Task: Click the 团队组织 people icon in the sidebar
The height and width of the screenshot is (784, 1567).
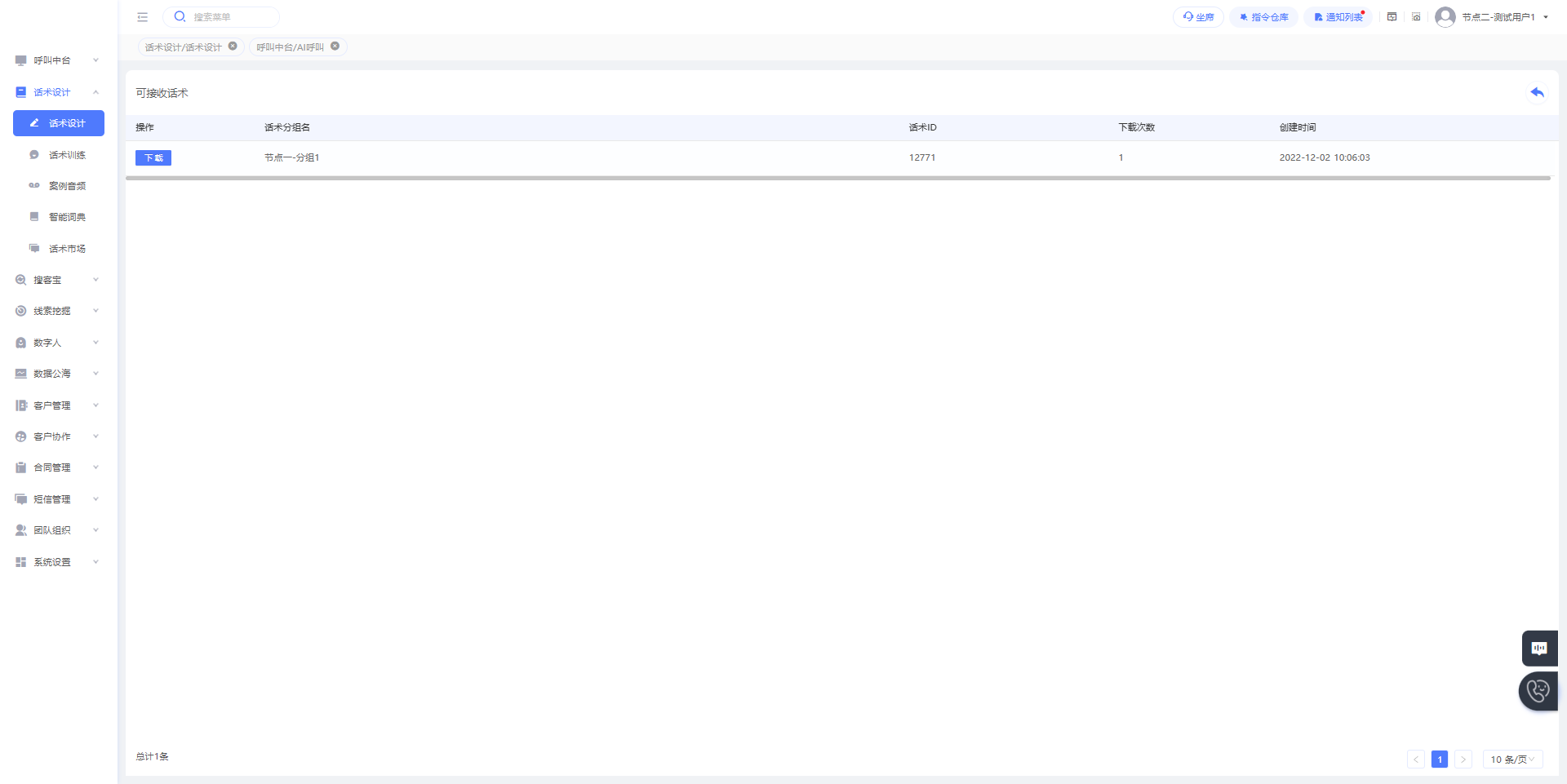Action: [x=21, y=530]
